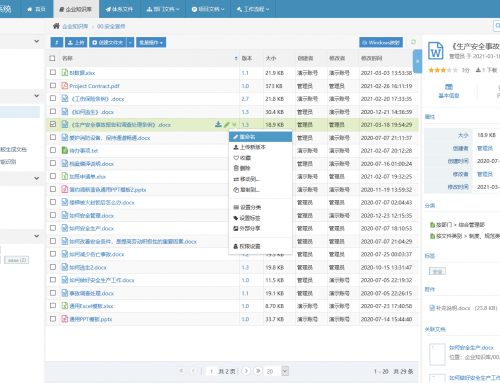Open the dropdown arrow next to 创建文件夹
This screenshot has height=383, width=500.
click(130, 42)
